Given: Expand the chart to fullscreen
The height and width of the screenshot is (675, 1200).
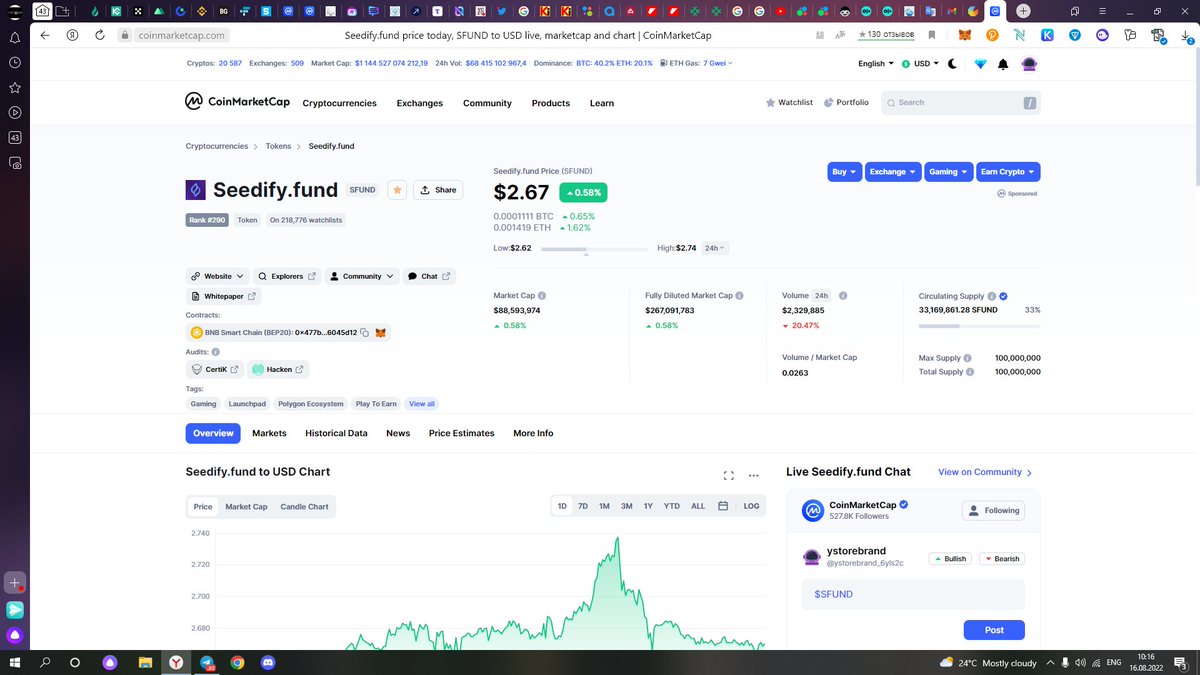Looking at the screenshot, I should [728, 476].
